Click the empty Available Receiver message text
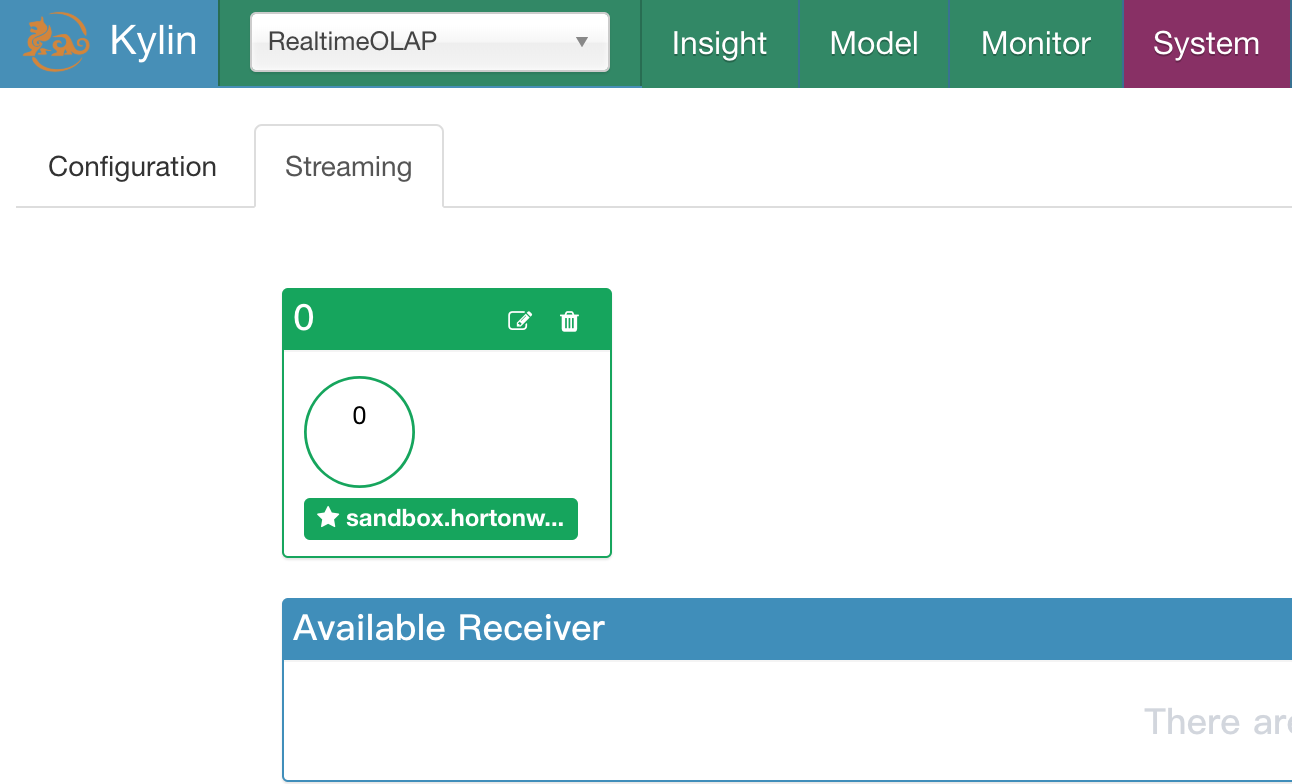The width and height of the screenshot is (1292, 784). (x=1217, y=721)
